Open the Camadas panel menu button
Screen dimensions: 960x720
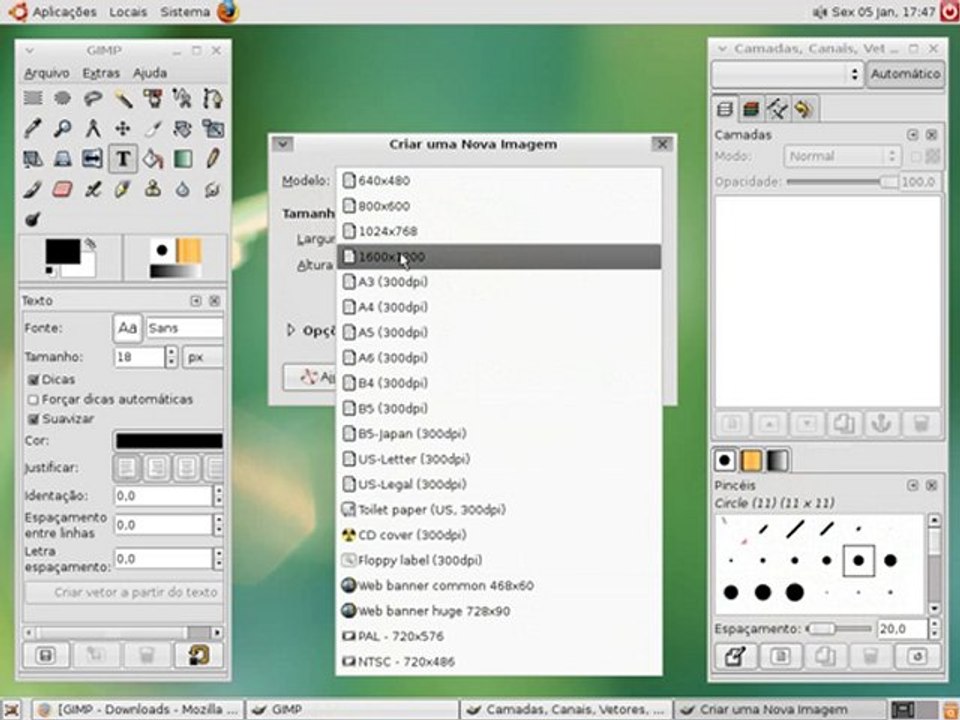[x=913, y=135]
